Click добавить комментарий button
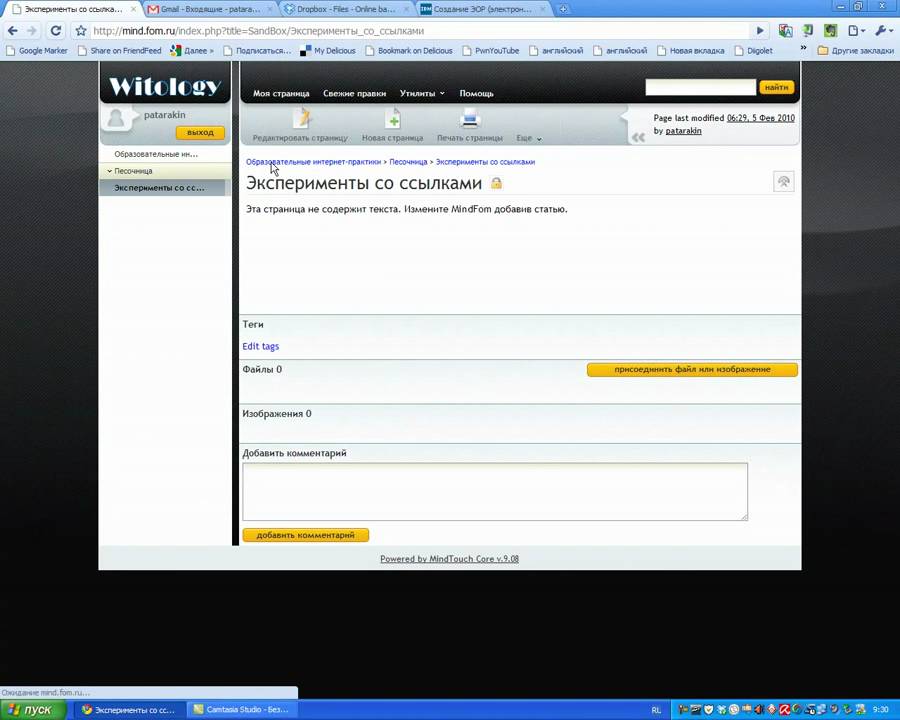 [x=305, y=535]
